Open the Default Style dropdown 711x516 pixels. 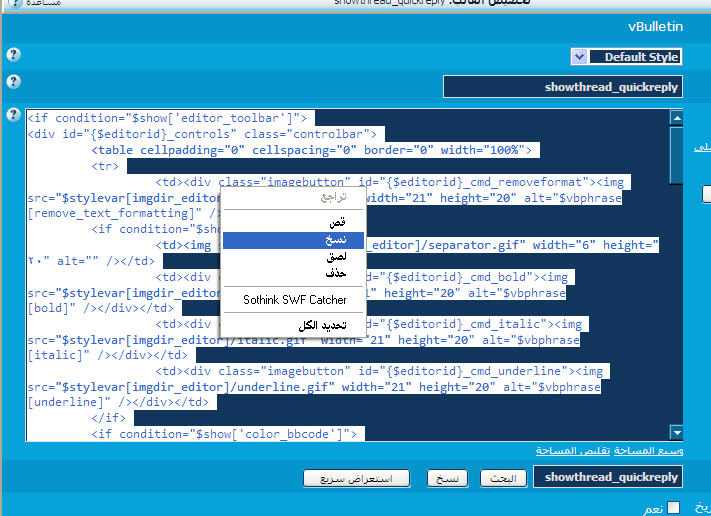coord(579,57)
